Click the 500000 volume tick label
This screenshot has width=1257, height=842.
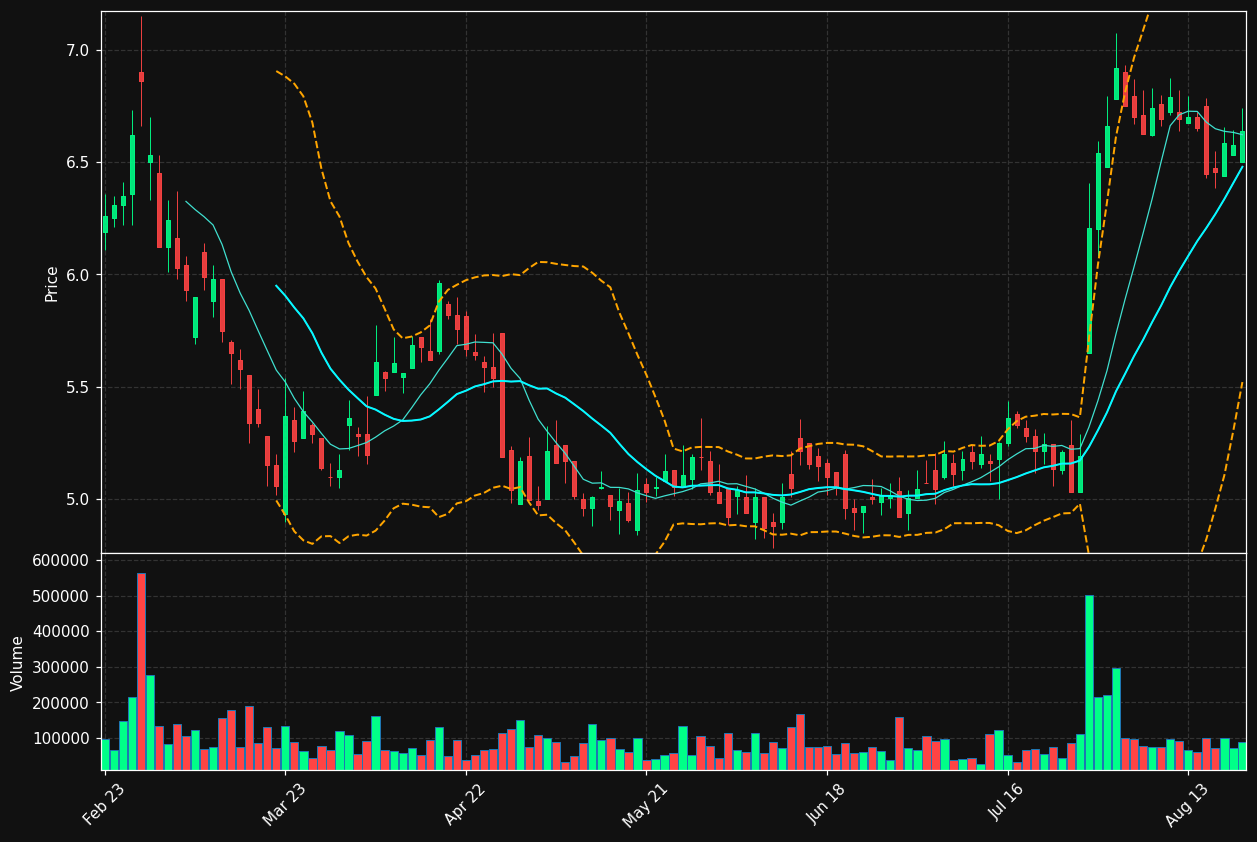pos(62,597)
